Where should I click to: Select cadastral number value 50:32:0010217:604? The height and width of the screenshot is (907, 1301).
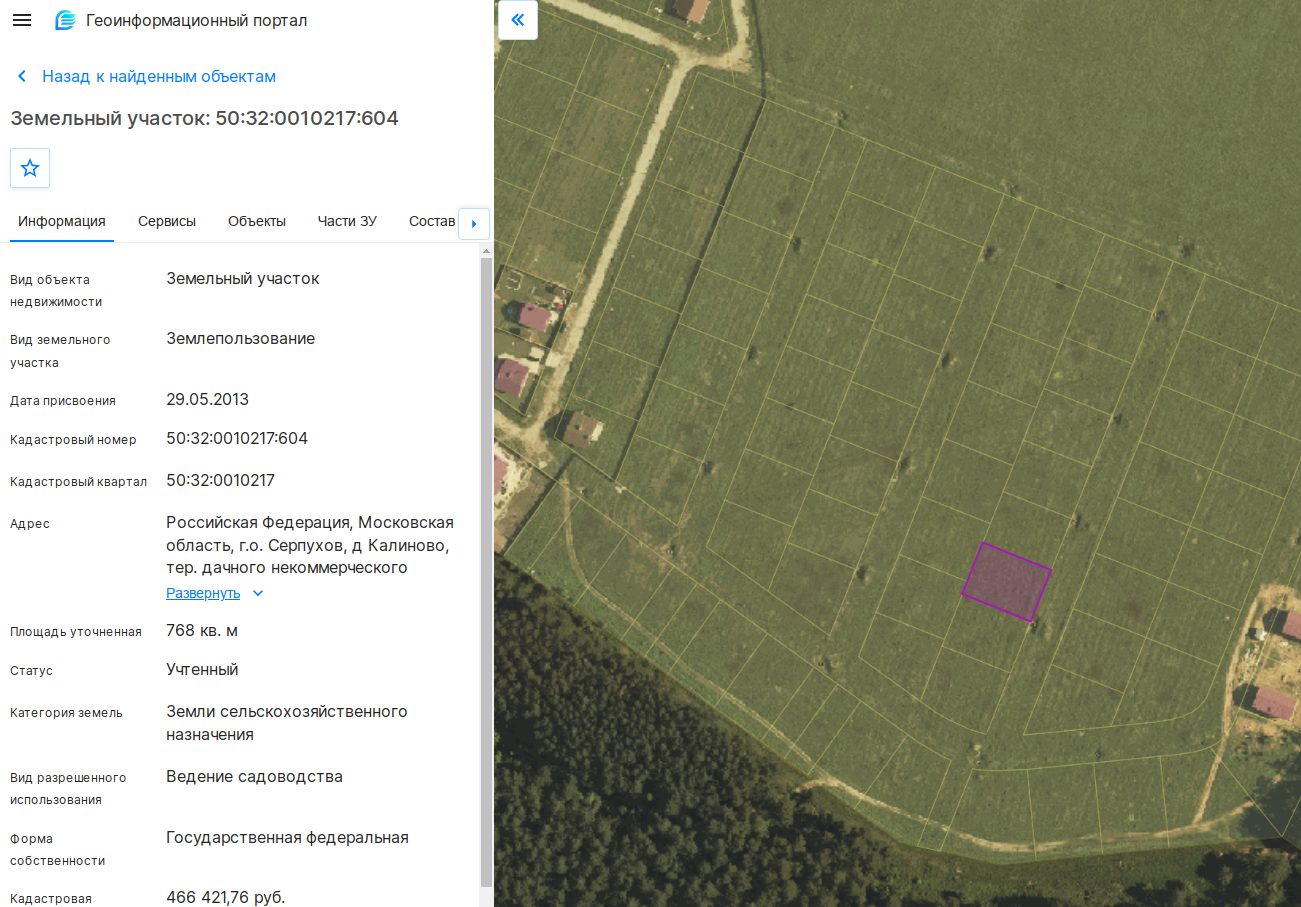[237, 439]
